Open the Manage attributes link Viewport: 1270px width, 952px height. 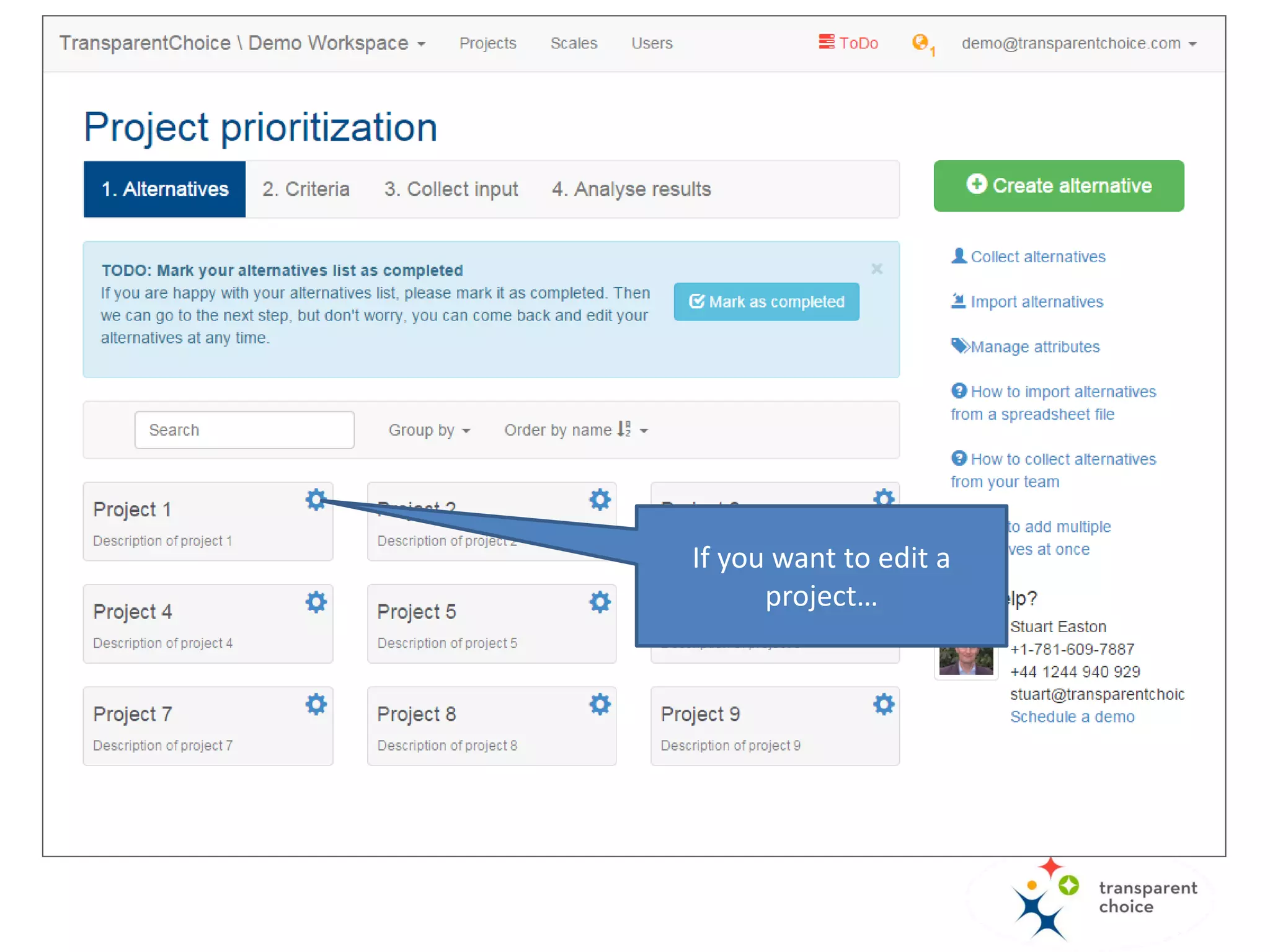(1035, 346)
